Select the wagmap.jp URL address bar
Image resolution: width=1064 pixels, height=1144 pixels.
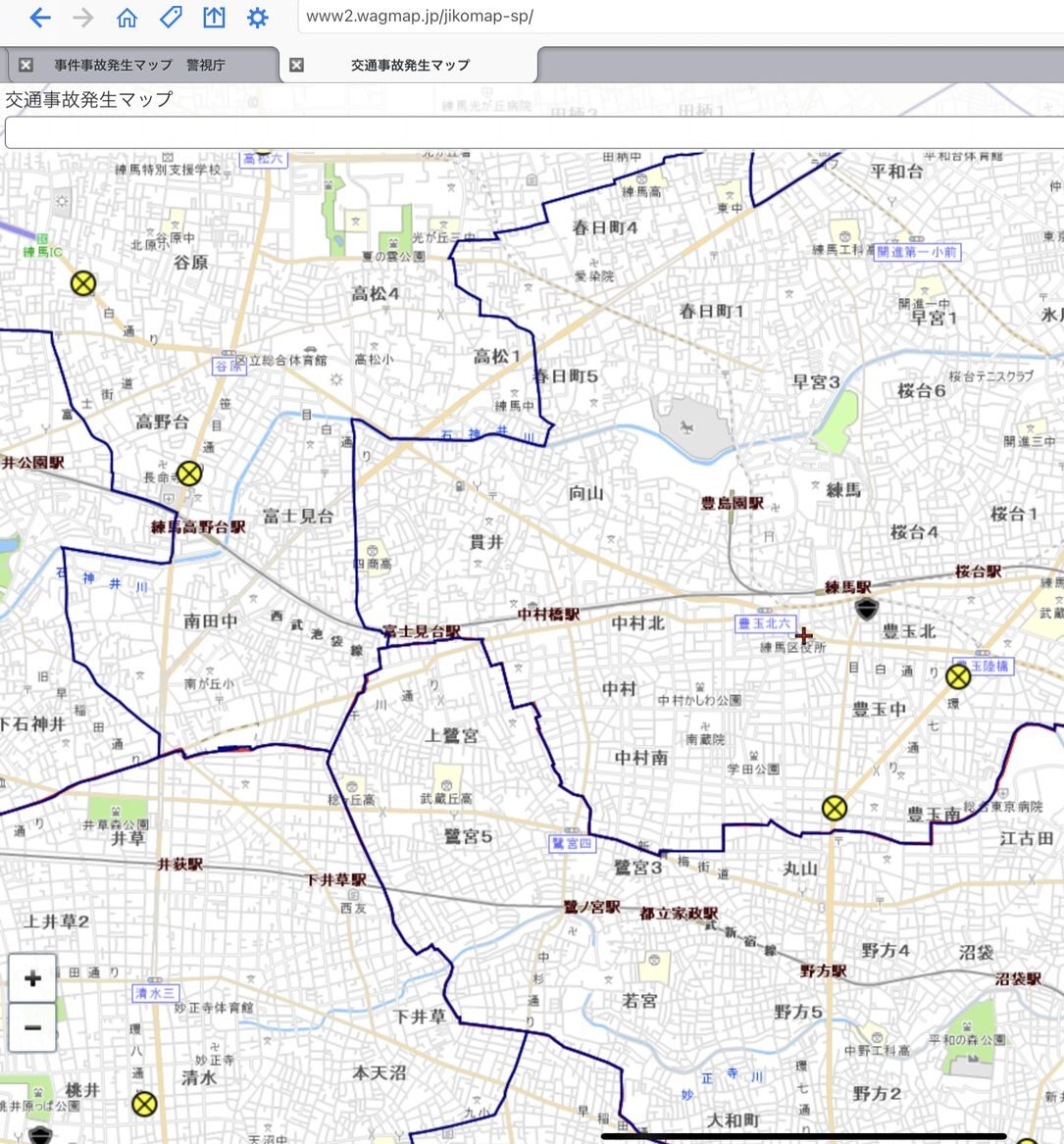pos(677,17)
